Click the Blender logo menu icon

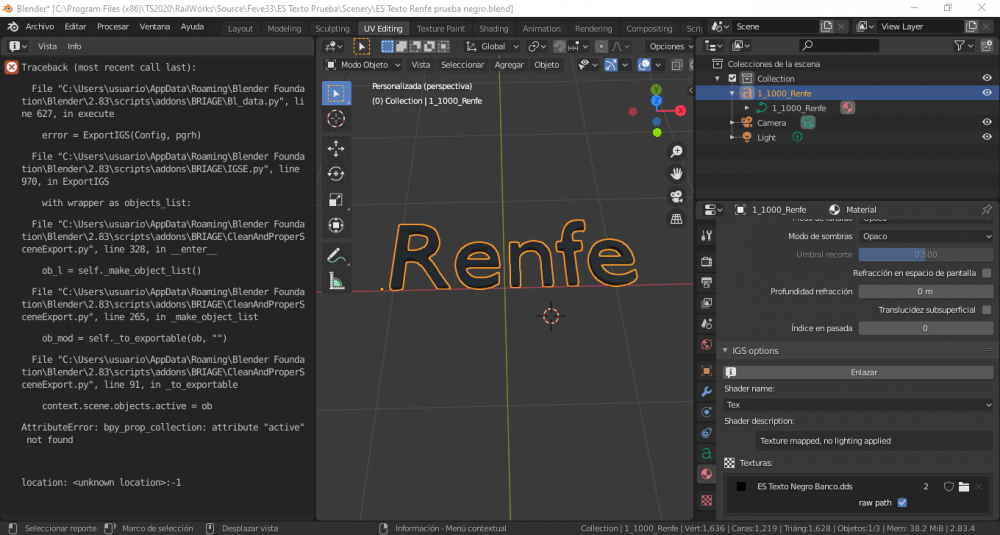tap(12, 27)
